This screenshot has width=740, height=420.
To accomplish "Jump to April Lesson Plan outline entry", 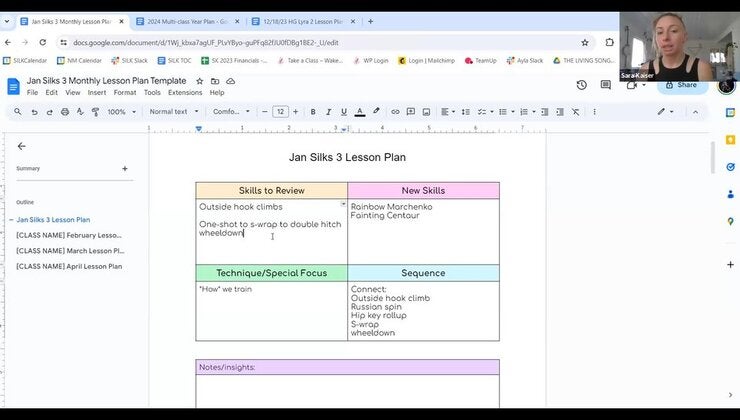I will [x=69, y=267].
